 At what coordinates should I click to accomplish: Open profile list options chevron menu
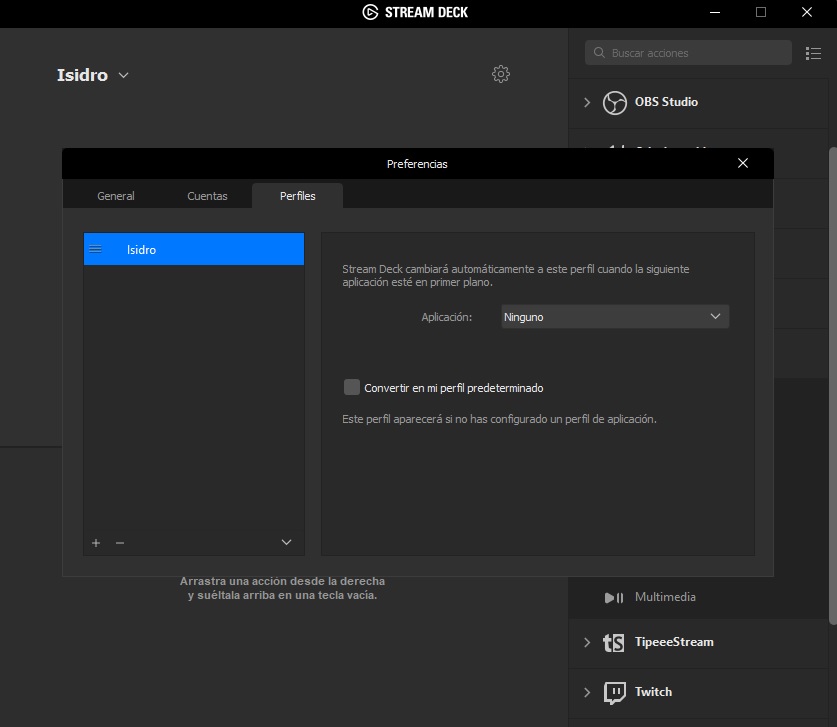pyautogui.click(x=286, y=543)
